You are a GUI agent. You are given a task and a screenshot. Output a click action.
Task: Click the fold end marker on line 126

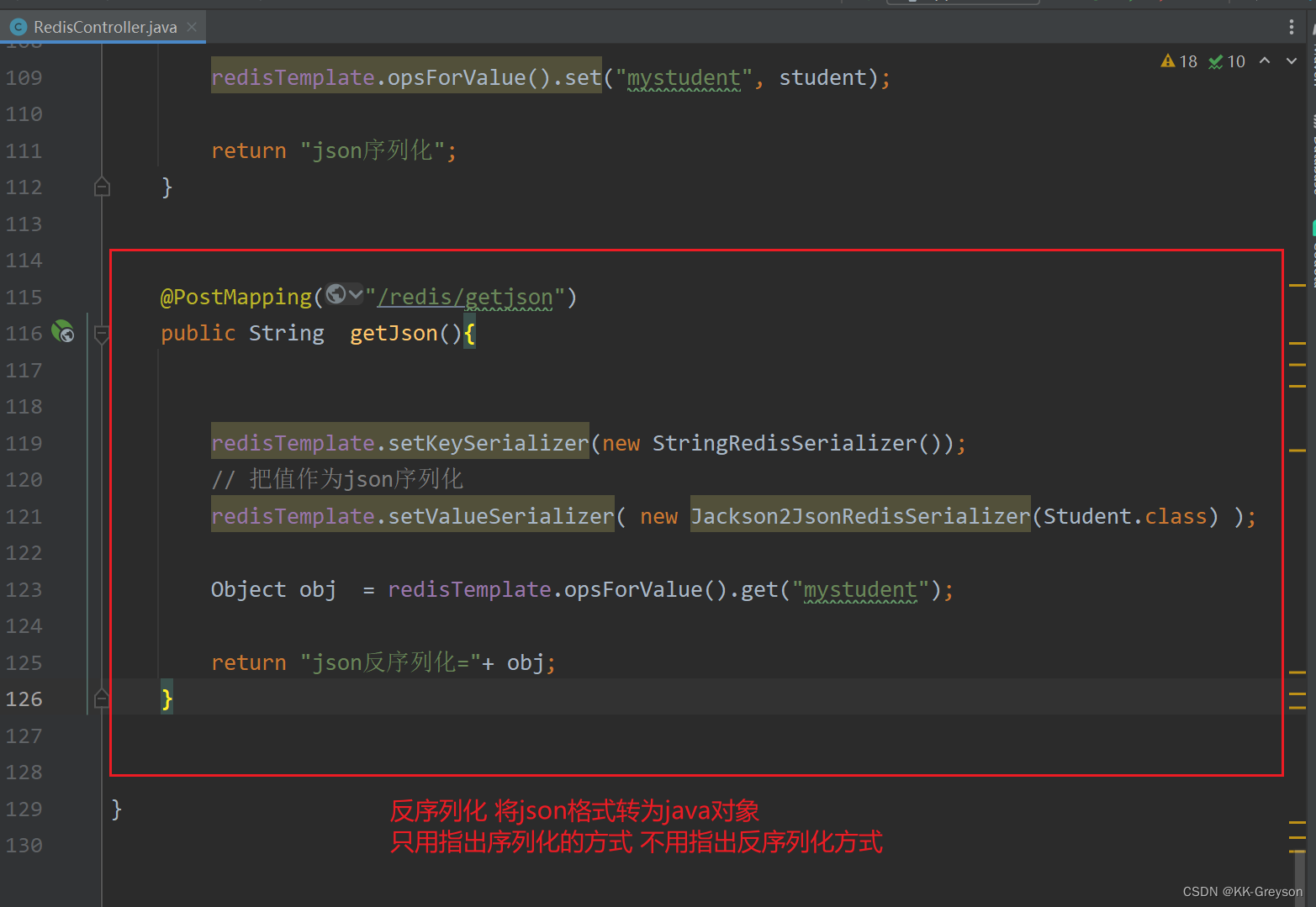[x=102, y=698]
